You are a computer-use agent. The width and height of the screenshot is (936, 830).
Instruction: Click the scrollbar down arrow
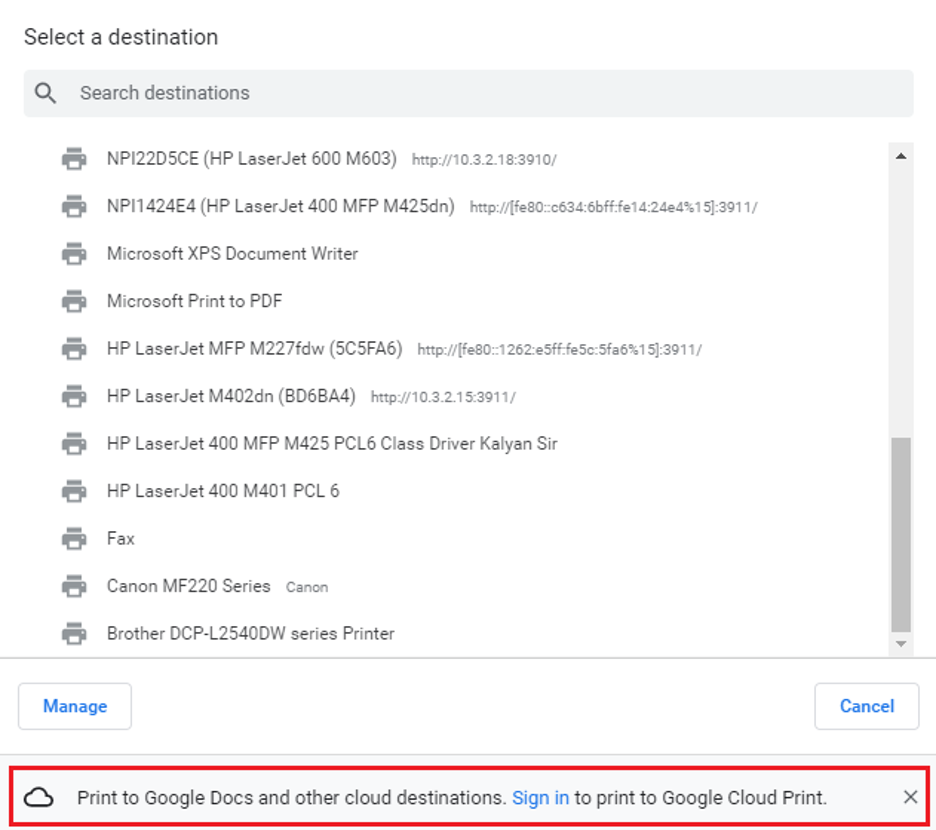tap(900, 644)
